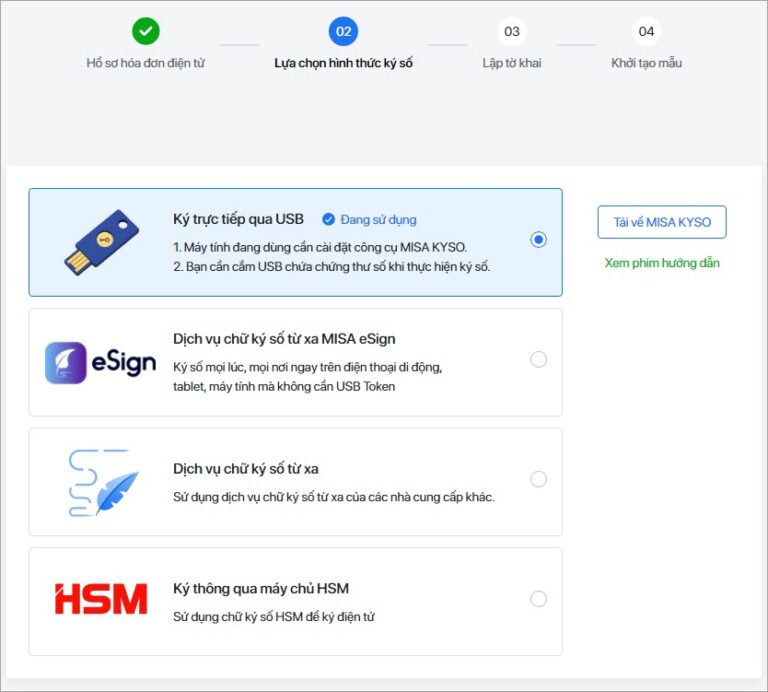Screen dimensions: 768x692
Task: Click the green completed checkmark step icon
Action: [145, 31]
